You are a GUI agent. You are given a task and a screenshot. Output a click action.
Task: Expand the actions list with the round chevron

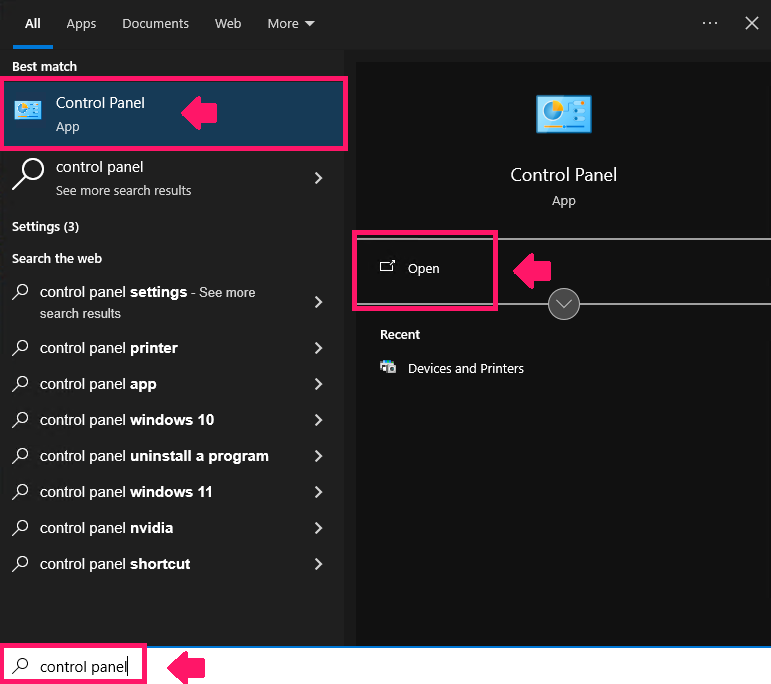pos(563,304)
